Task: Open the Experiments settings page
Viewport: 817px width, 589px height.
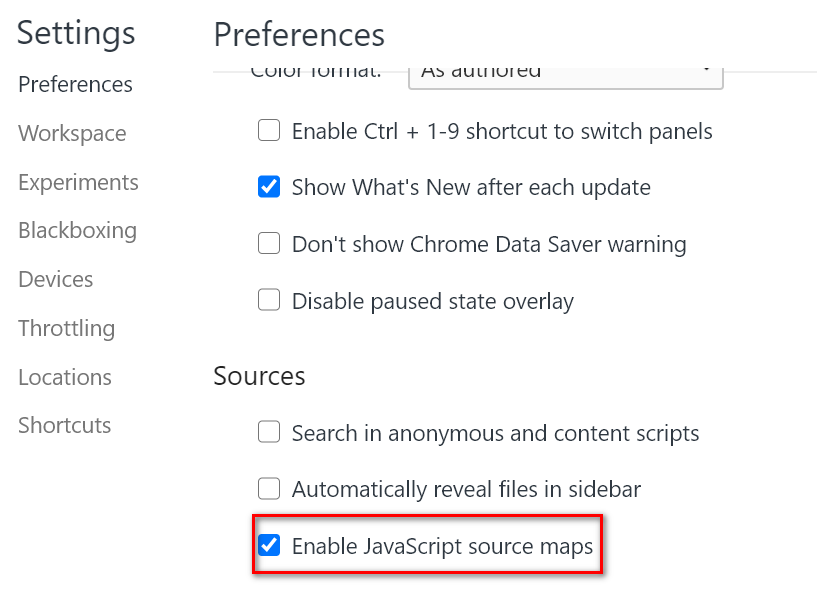Action: [78, 182]
